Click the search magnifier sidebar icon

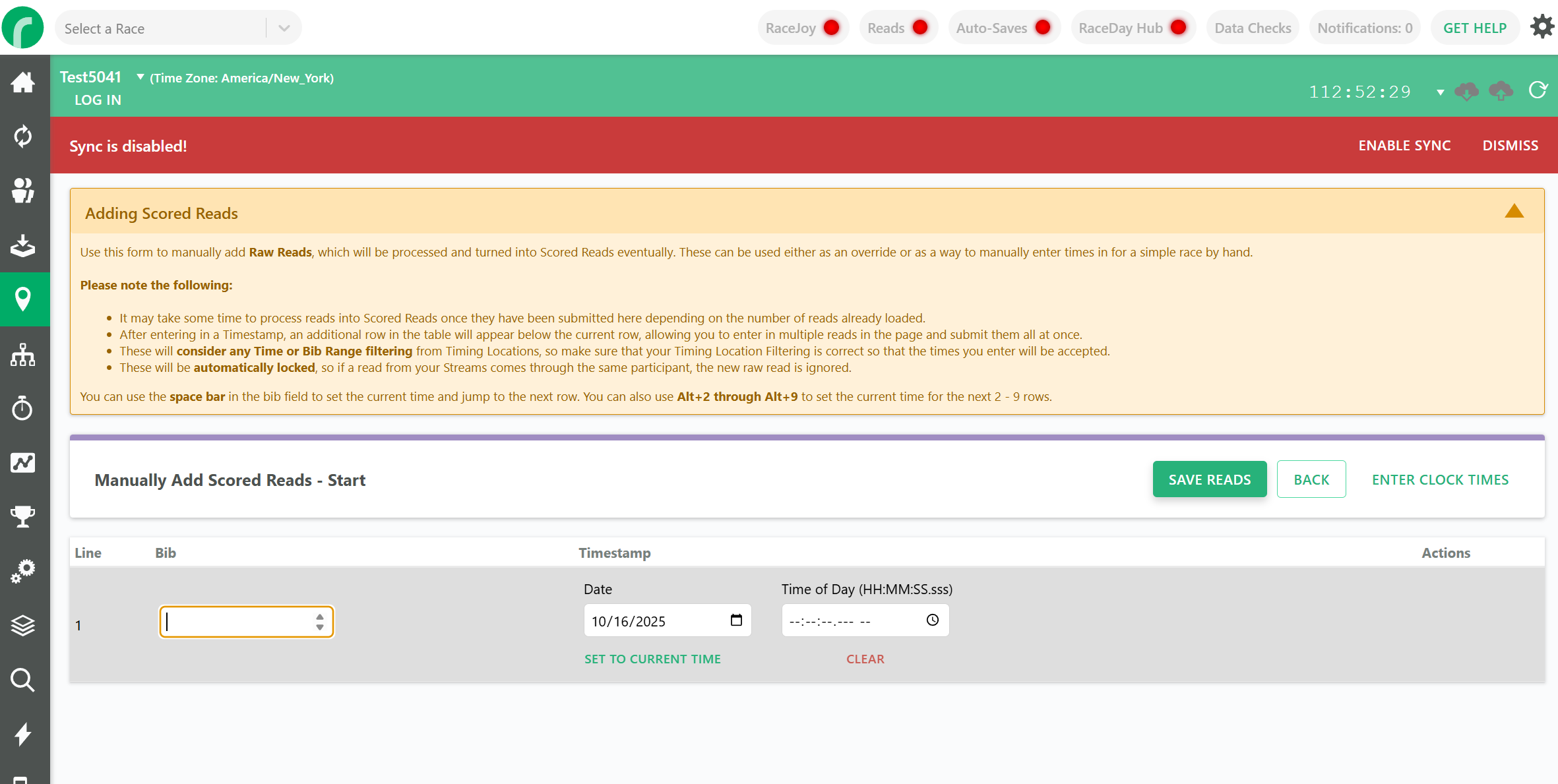click(x=23, y=679)
